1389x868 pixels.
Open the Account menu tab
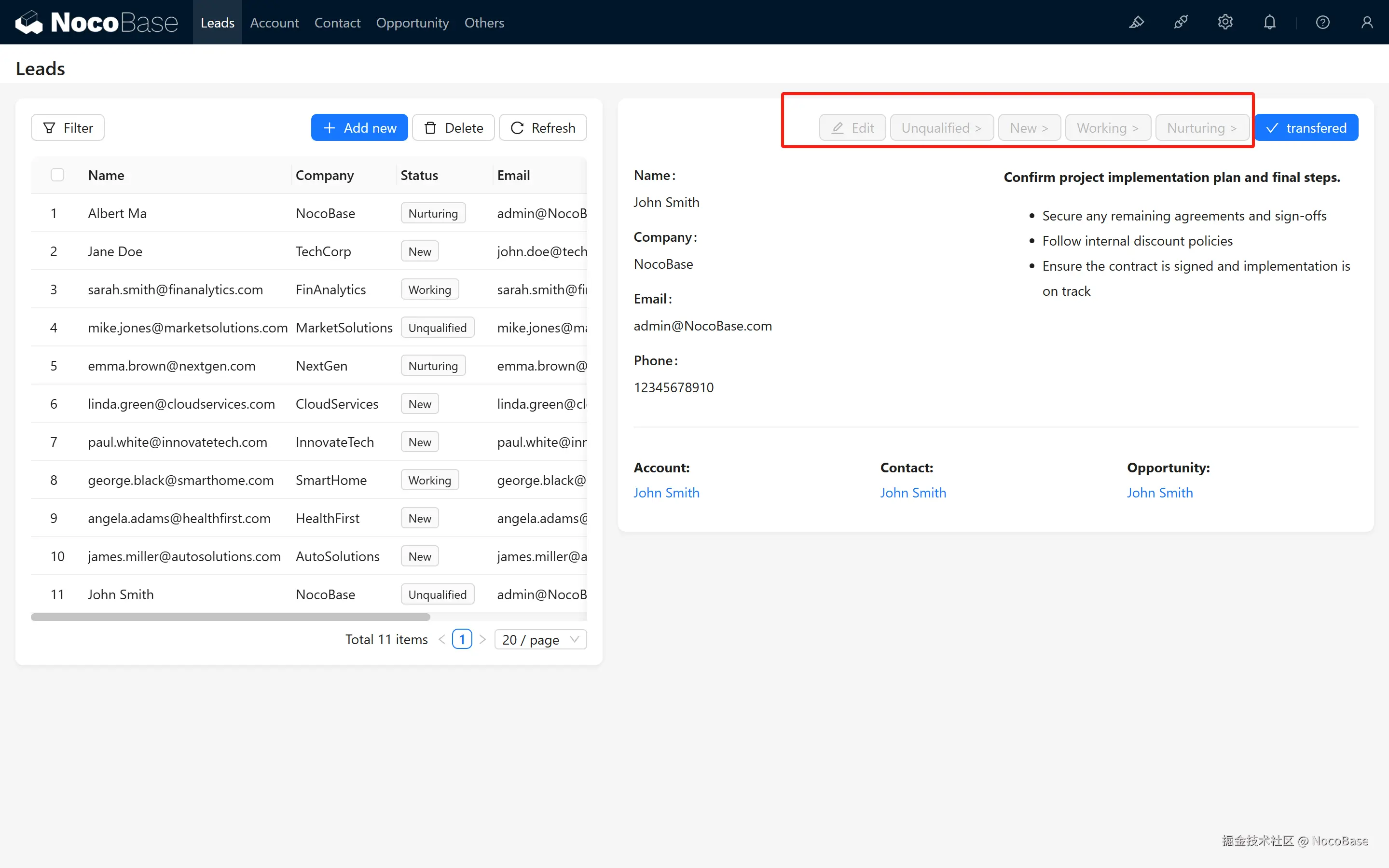pos(275,22)
